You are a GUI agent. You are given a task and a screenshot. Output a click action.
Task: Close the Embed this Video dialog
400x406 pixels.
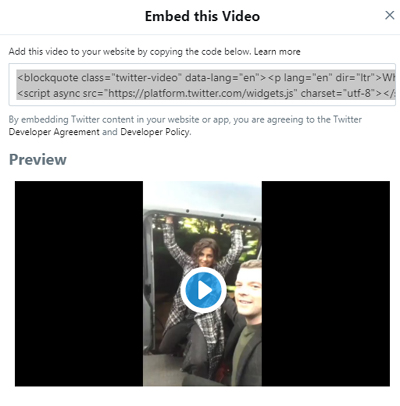point(390,15)
